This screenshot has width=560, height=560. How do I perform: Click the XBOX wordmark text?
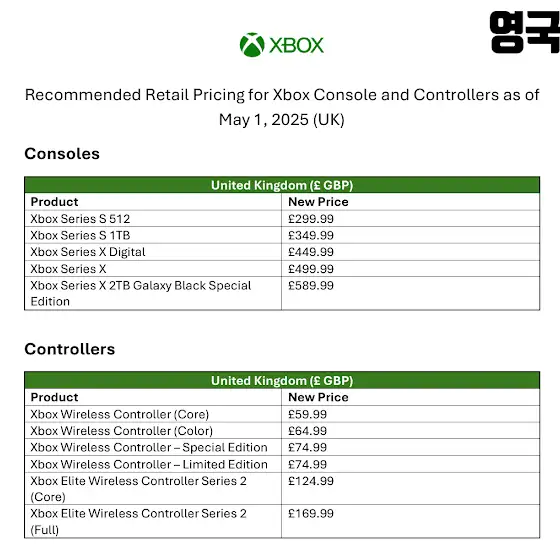[296, 45]
